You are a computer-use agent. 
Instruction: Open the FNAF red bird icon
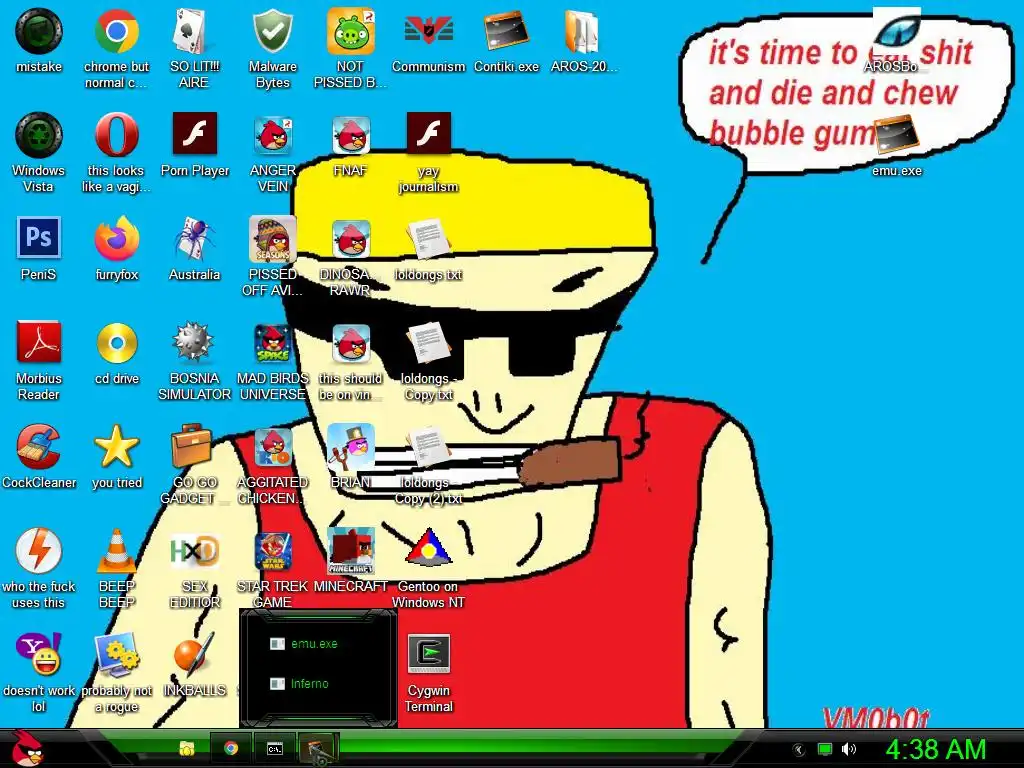click(351, 135)
